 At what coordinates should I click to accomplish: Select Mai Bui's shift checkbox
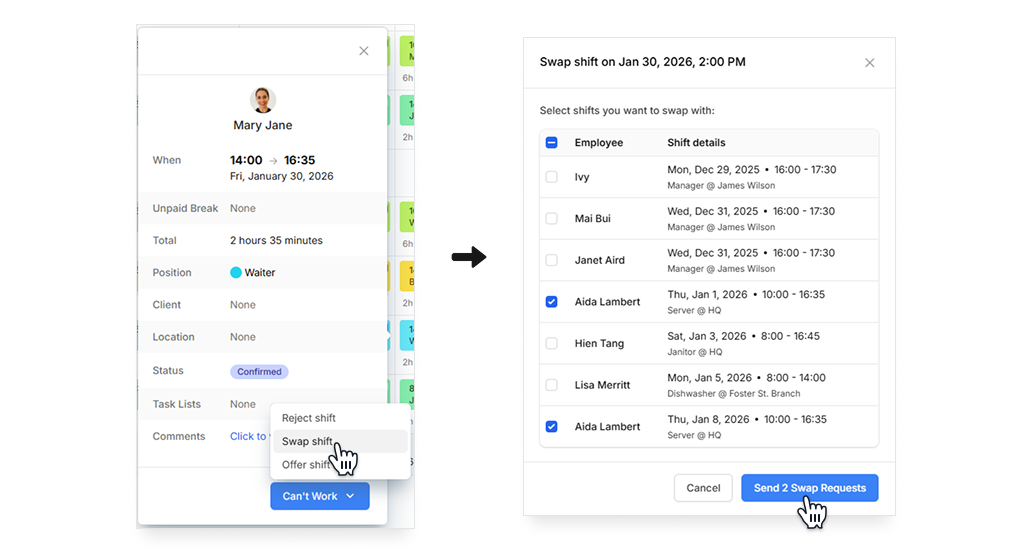552,218
